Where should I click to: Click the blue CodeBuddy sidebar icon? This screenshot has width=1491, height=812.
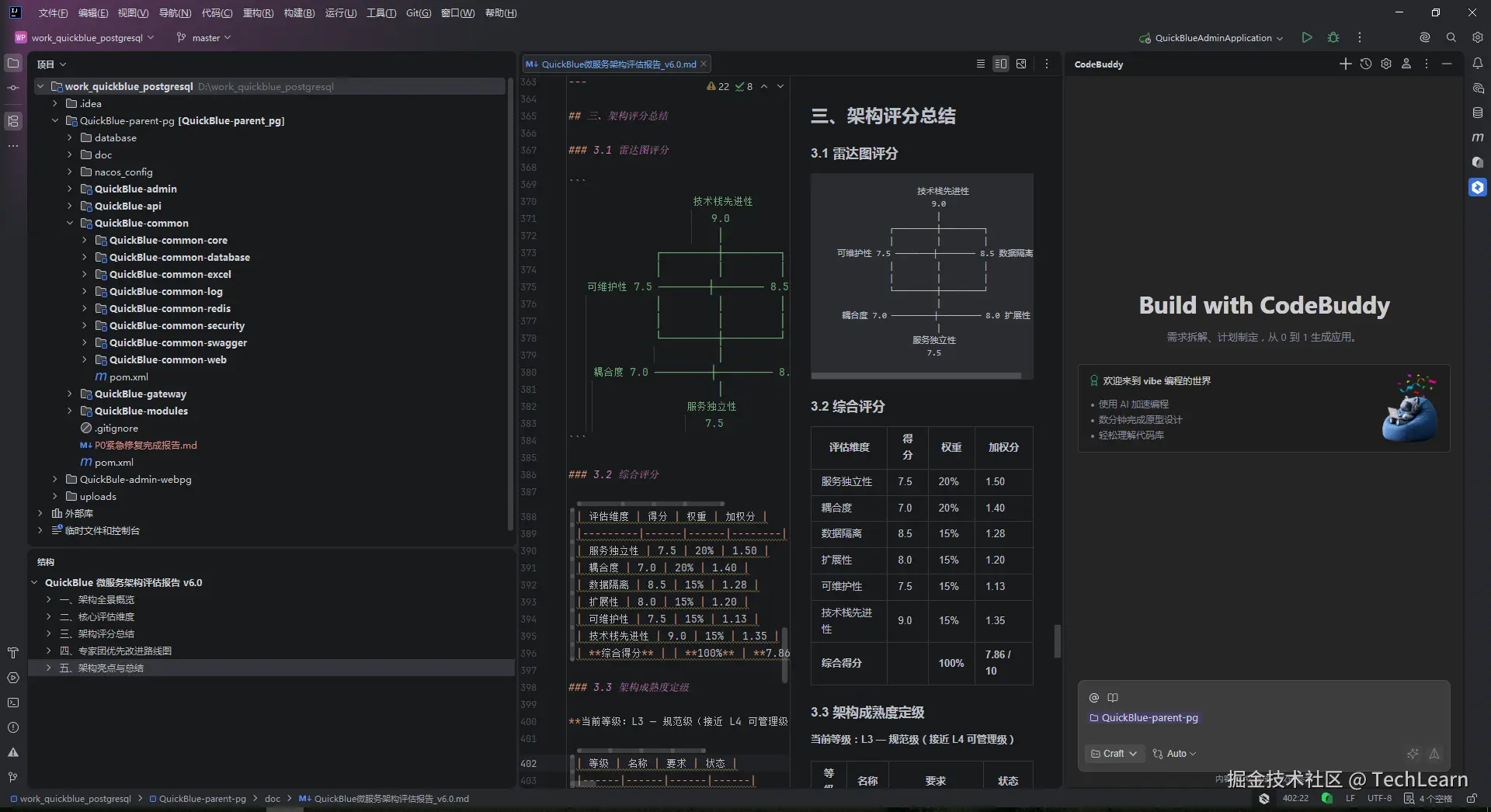pyautogui.click(x=1478, y=187)
